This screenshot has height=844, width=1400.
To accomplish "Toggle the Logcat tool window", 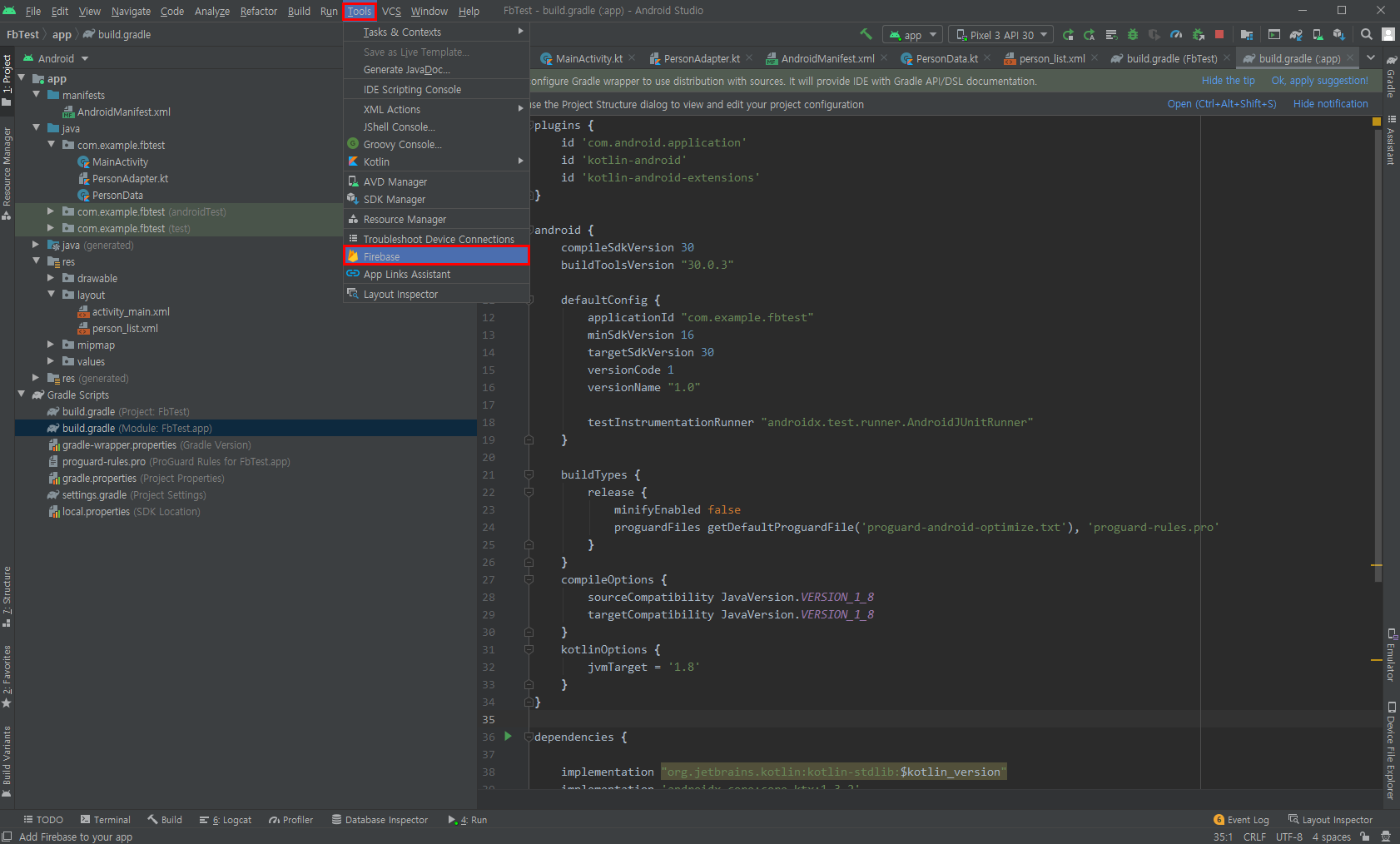I will tap(226, 820).
